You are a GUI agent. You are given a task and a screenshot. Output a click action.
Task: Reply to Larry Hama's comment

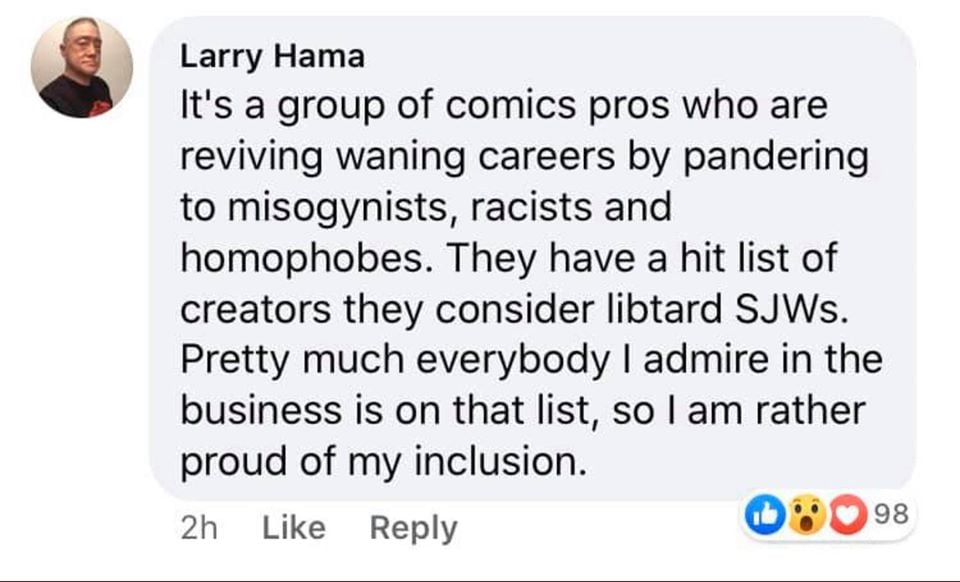[x=413, y=528]
